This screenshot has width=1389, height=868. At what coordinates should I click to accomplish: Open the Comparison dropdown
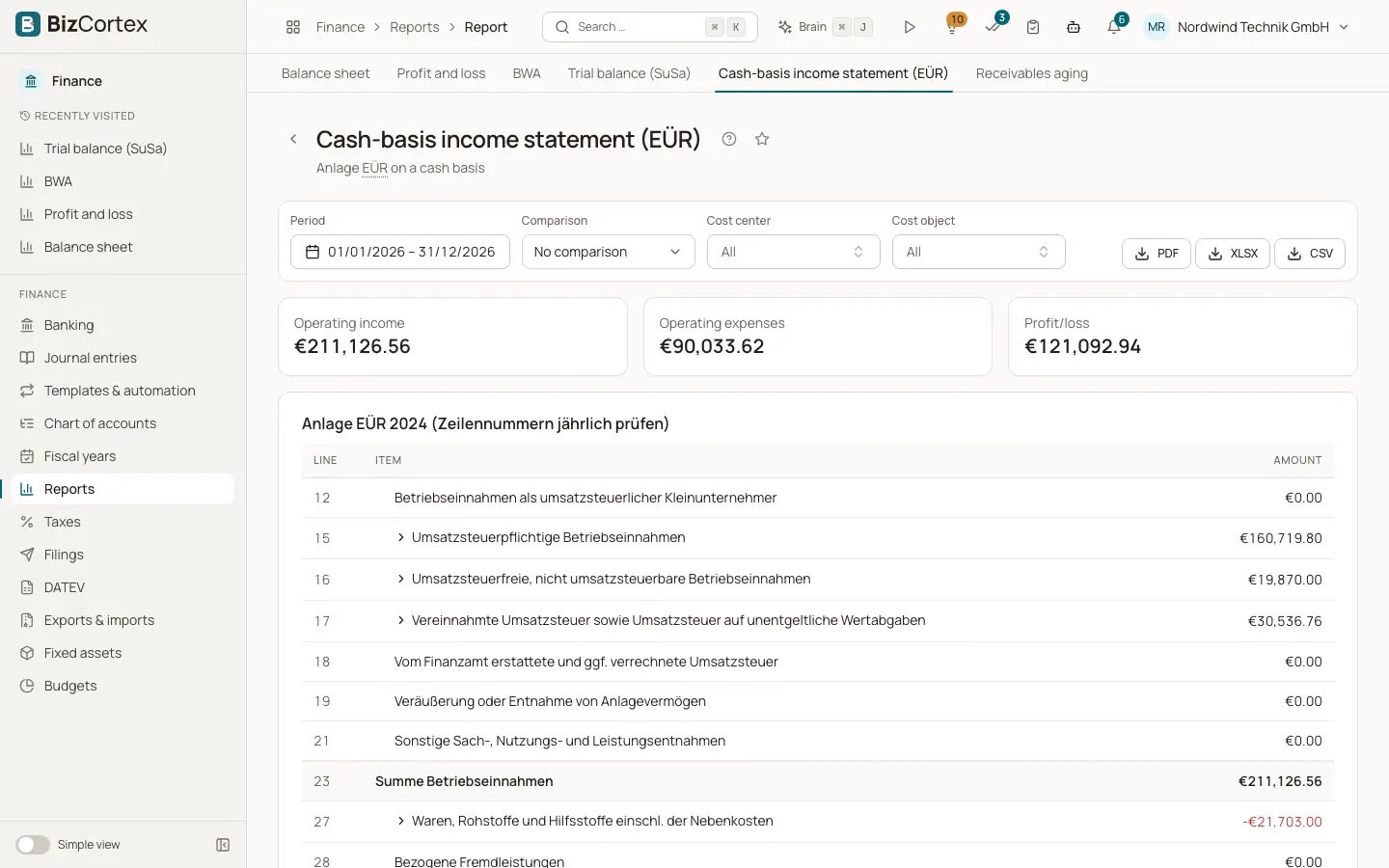point(608,252)
